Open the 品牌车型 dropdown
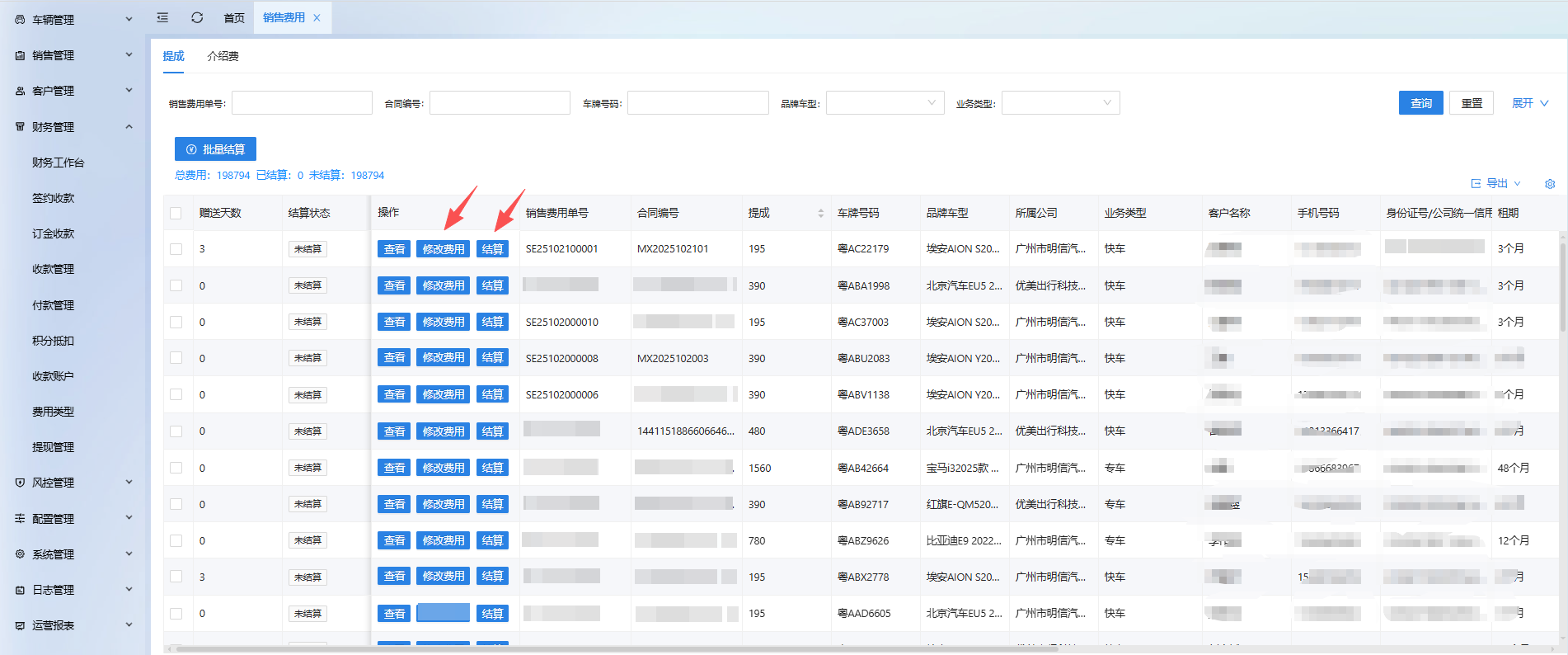 tap(885, 103)
